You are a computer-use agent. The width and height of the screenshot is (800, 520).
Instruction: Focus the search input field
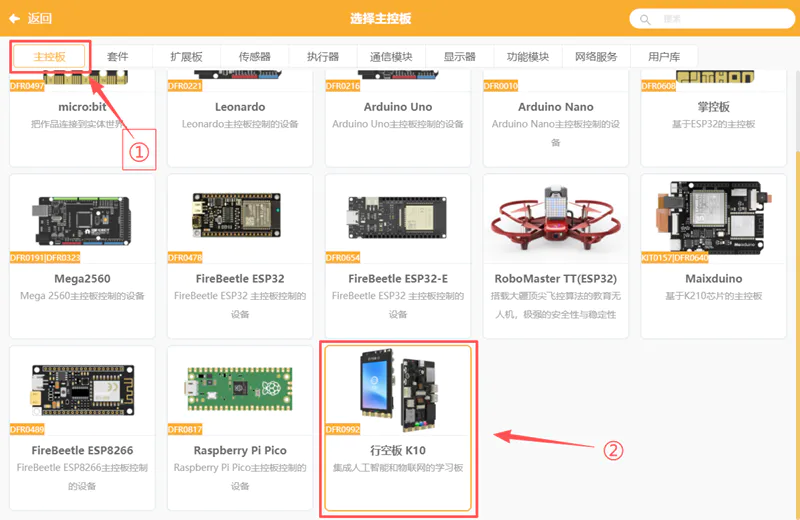pyautogui.click(x=712, y=19)
